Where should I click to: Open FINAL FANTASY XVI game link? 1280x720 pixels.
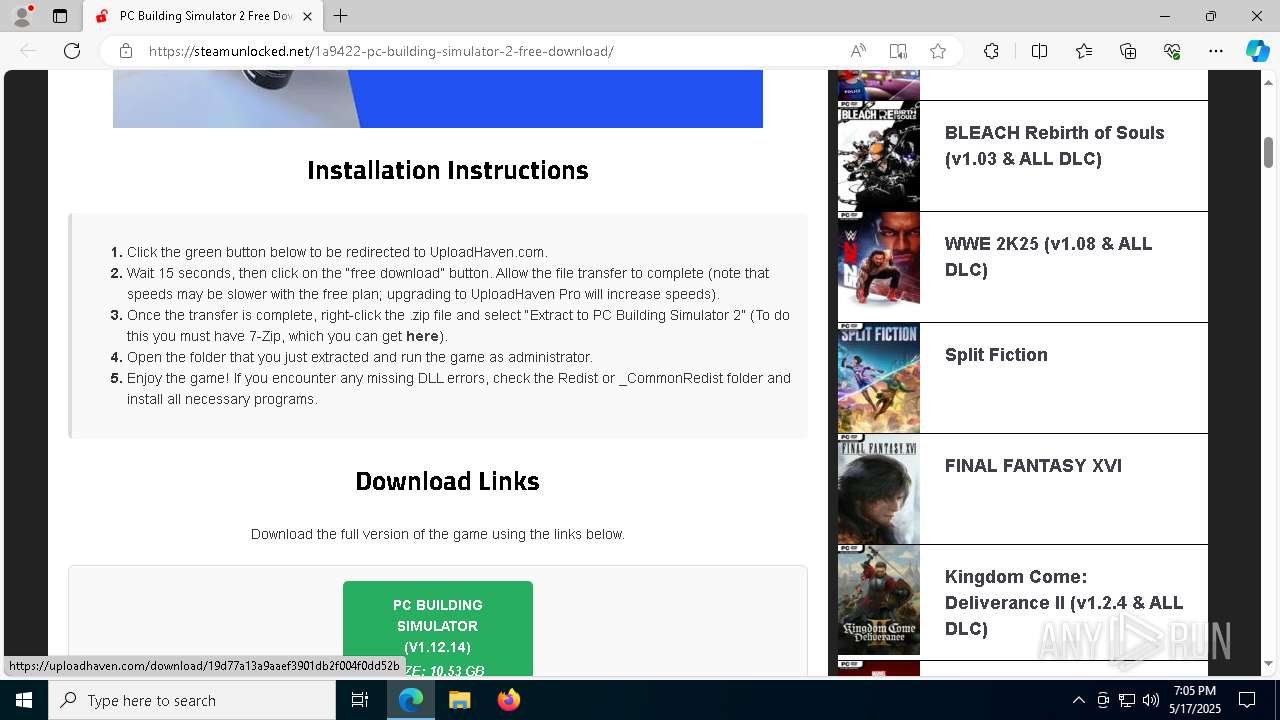(x=1033, y=466)
